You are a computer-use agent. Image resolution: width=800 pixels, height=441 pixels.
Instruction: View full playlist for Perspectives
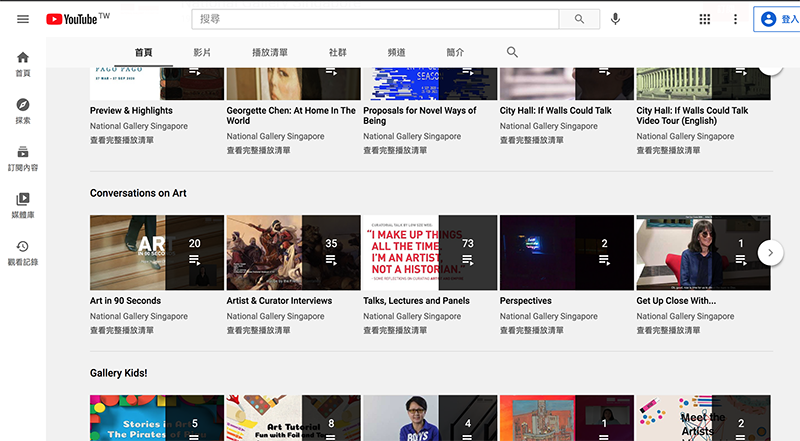[x=536, y=330]
